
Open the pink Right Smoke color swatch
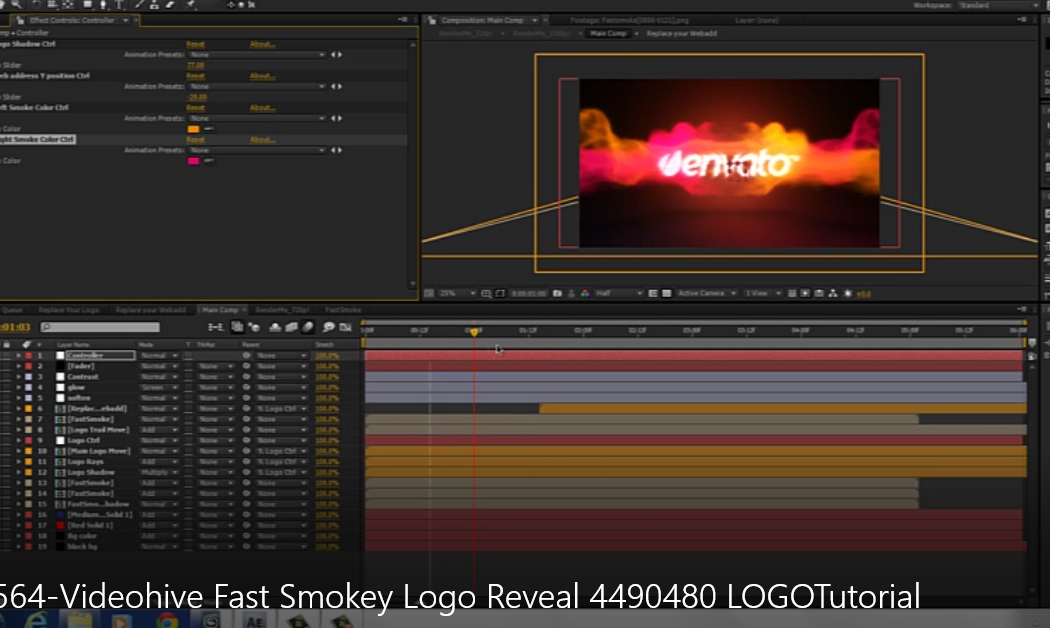pyautogui.click(x=194, y=161)
